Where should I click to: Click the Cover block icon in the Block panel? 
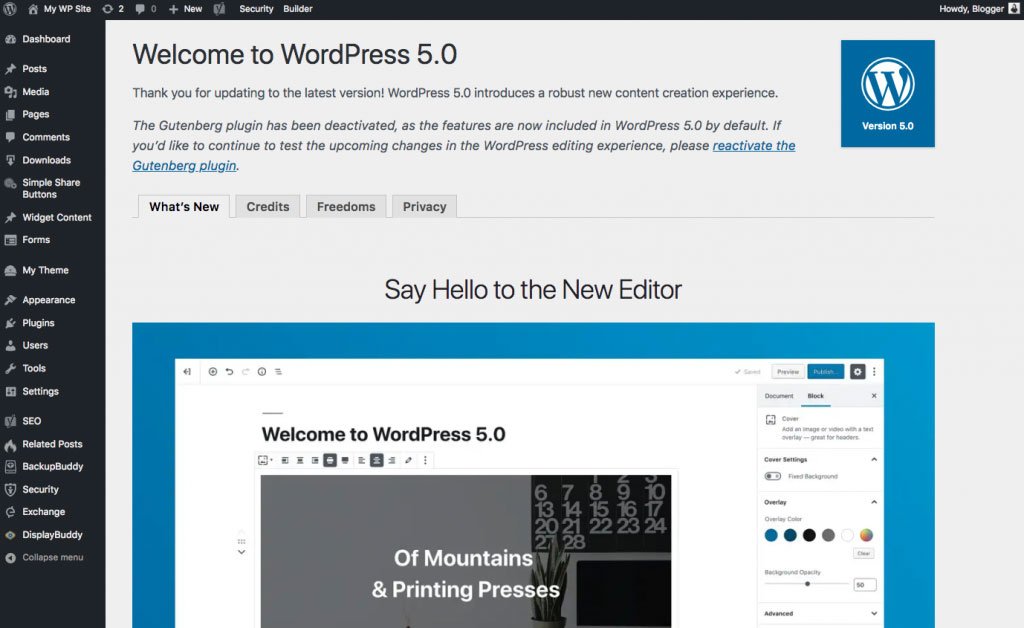771,420
